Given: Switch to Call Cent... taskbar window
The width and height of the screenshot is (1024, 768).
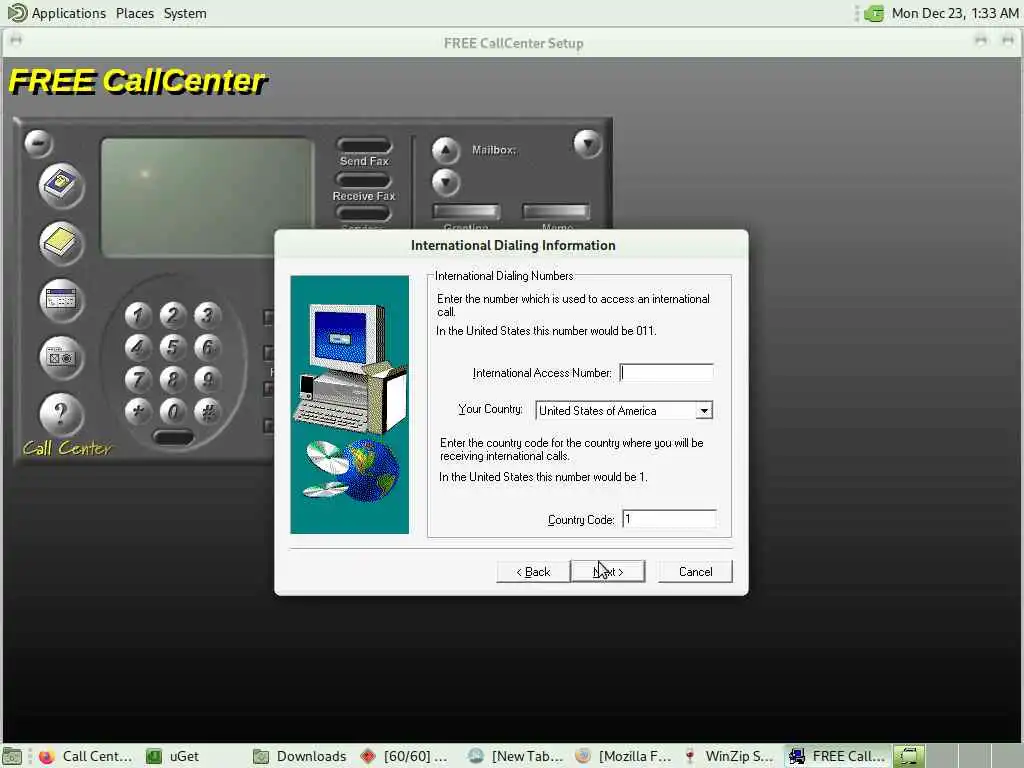Looking at the screenshot, I should point(85,756).
